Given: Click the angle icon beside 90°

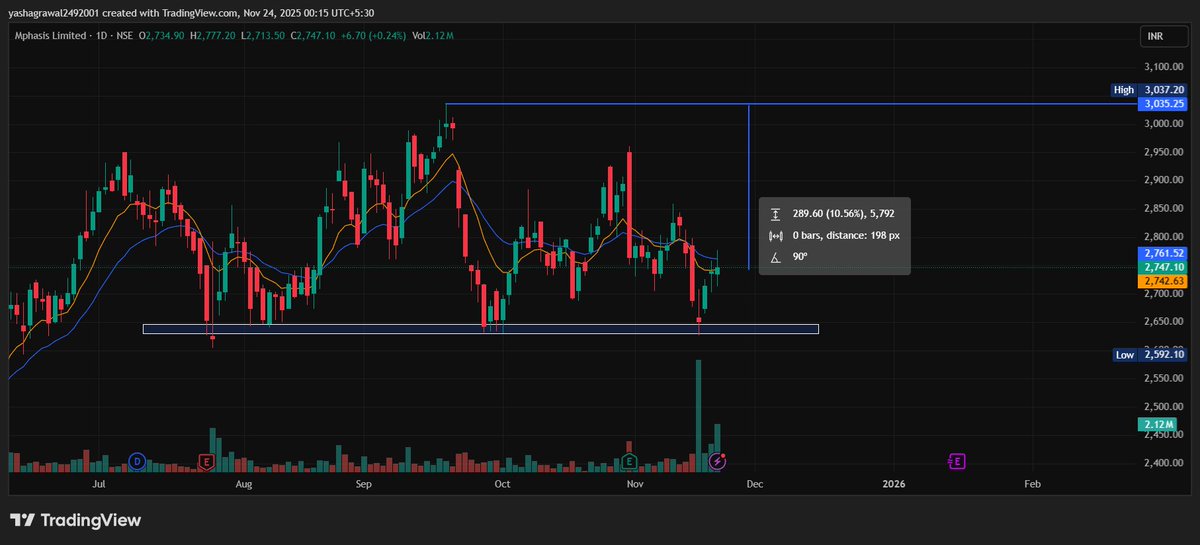Looking at the screenshot, I should tap(775, 257).
